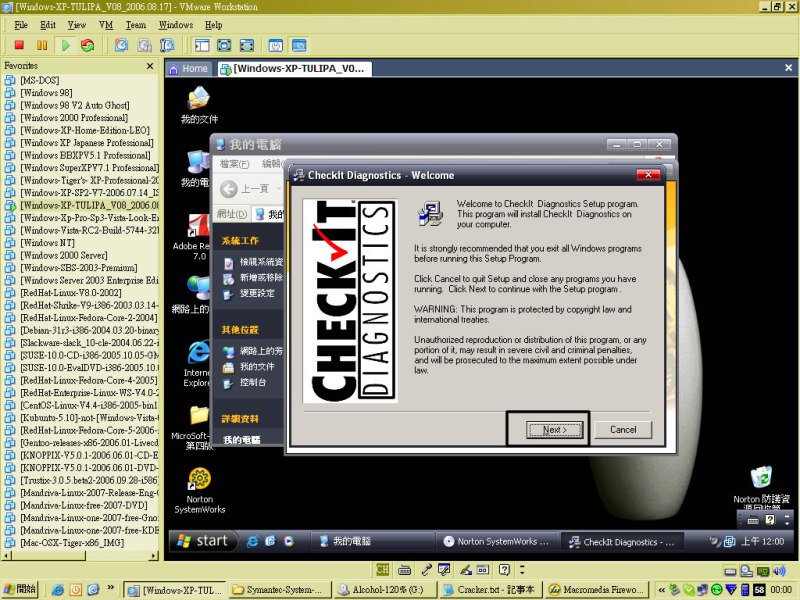Click 控制台 link in 我的電腦 task pane
Screen dimensions: 800x600
[245, 382]
